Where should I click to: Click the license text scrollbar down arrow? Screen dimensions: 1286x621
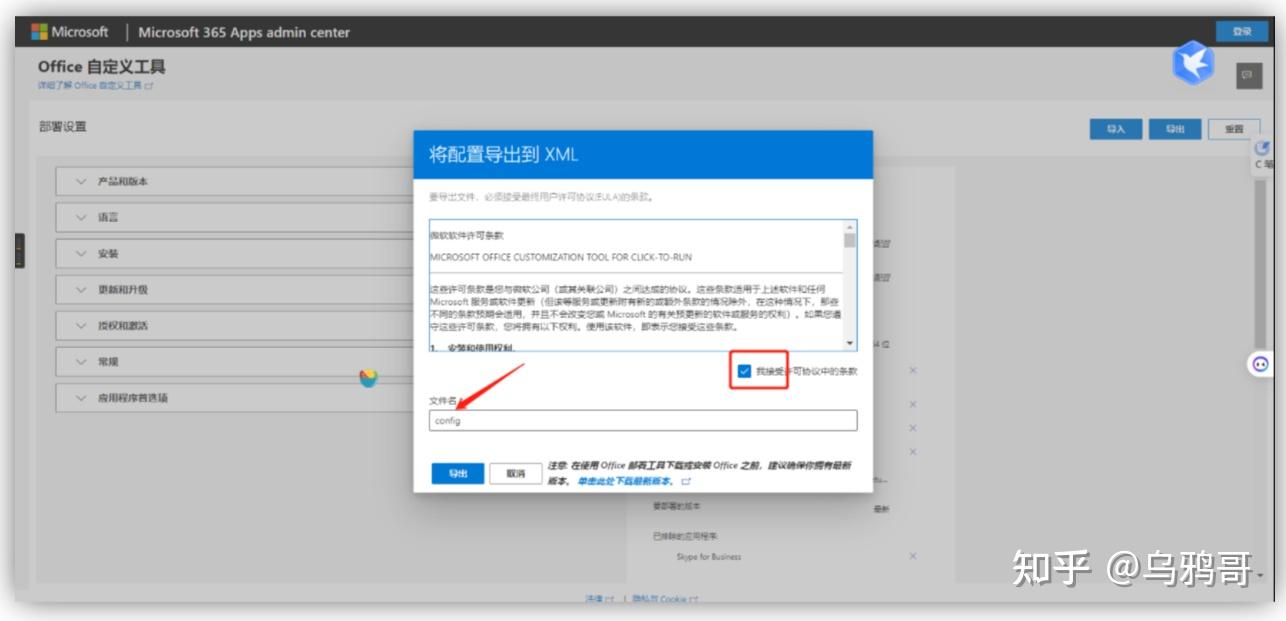(x=850, y=344)
